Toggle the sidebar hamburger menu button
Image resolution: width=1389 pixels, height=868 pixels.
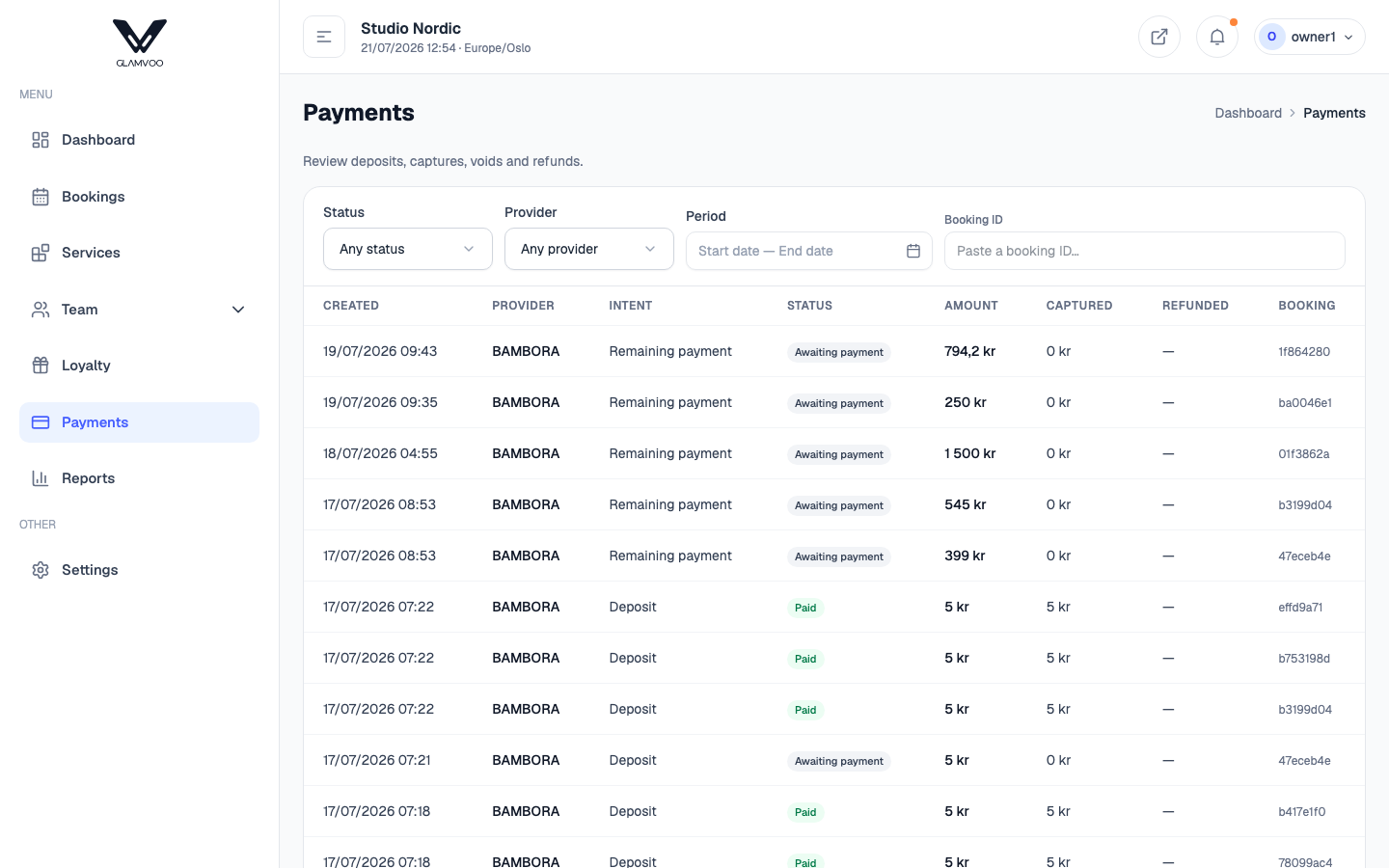324,37
